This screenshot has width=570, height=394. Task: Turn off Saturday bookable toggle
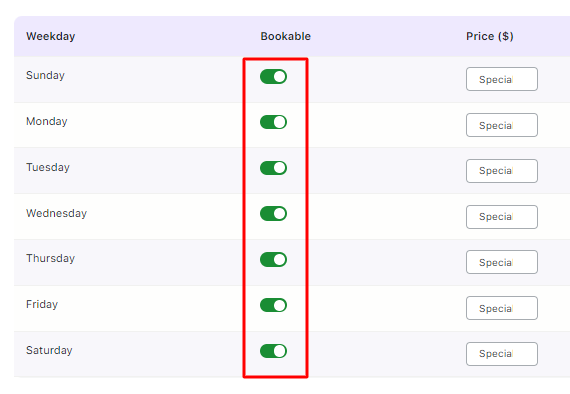point(273,351)
